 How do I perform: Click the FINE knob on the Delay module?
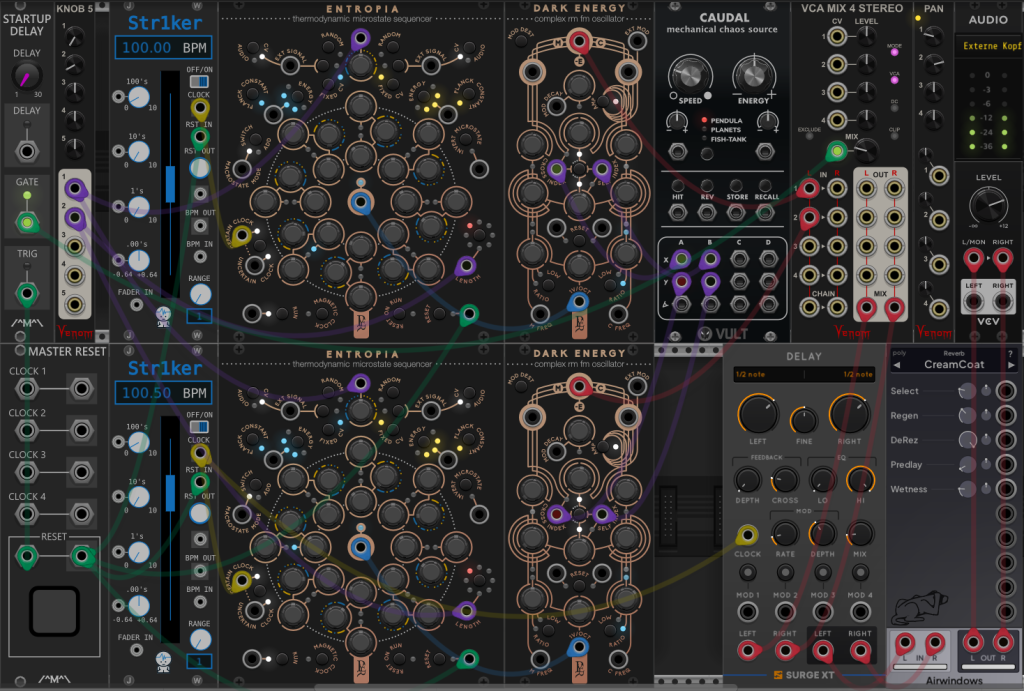[x=804, y=421]
